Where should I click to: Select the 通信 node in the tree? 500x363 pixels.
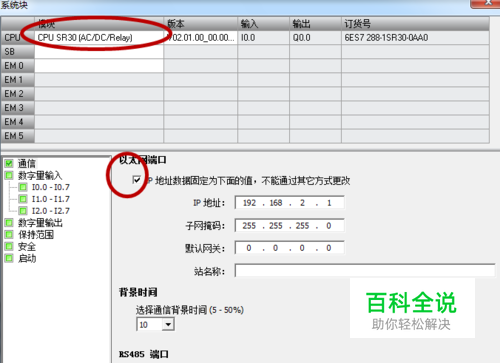click(27, 164)
